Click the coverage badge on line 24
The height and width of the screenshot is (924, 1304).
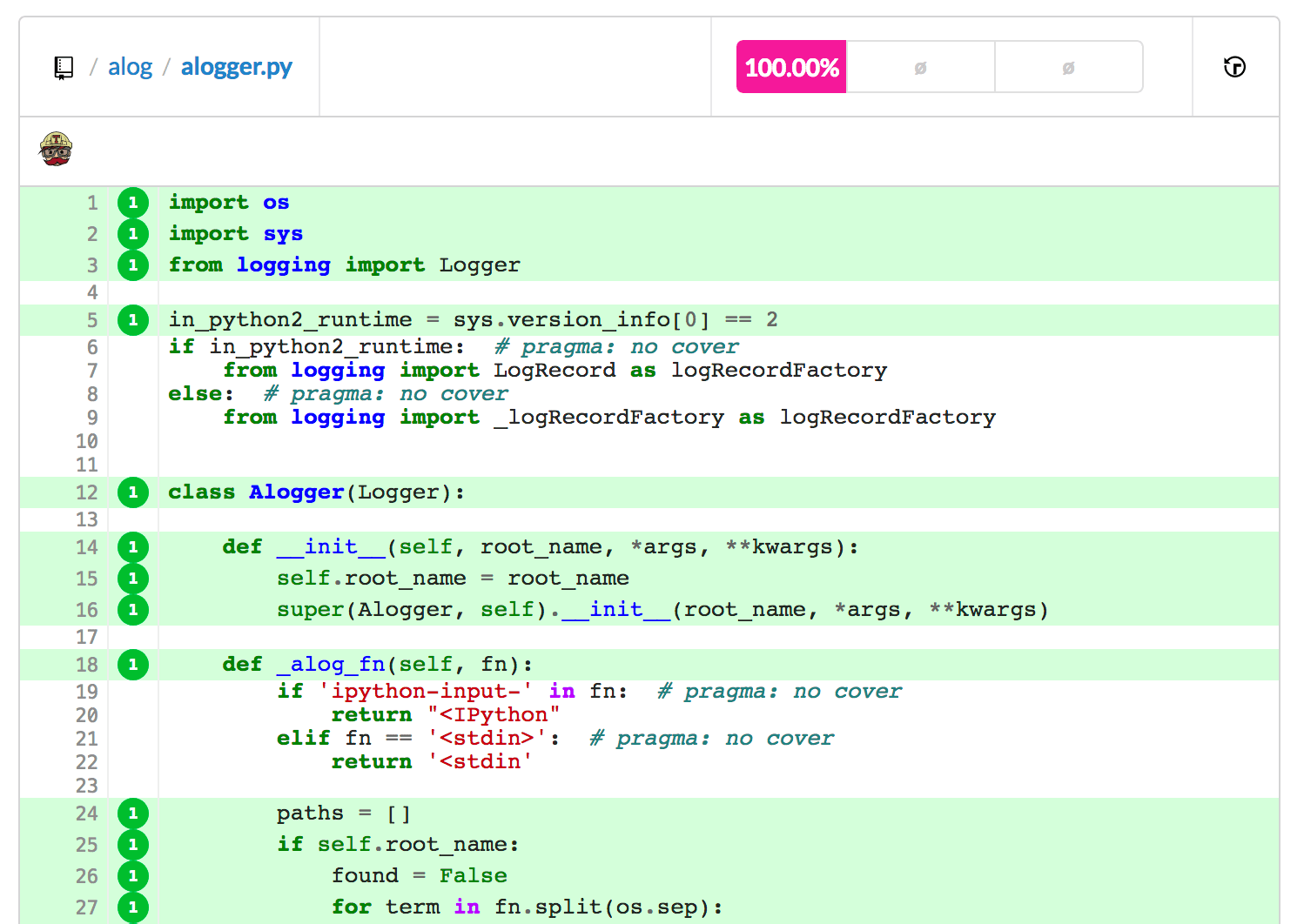click(133, 813)
